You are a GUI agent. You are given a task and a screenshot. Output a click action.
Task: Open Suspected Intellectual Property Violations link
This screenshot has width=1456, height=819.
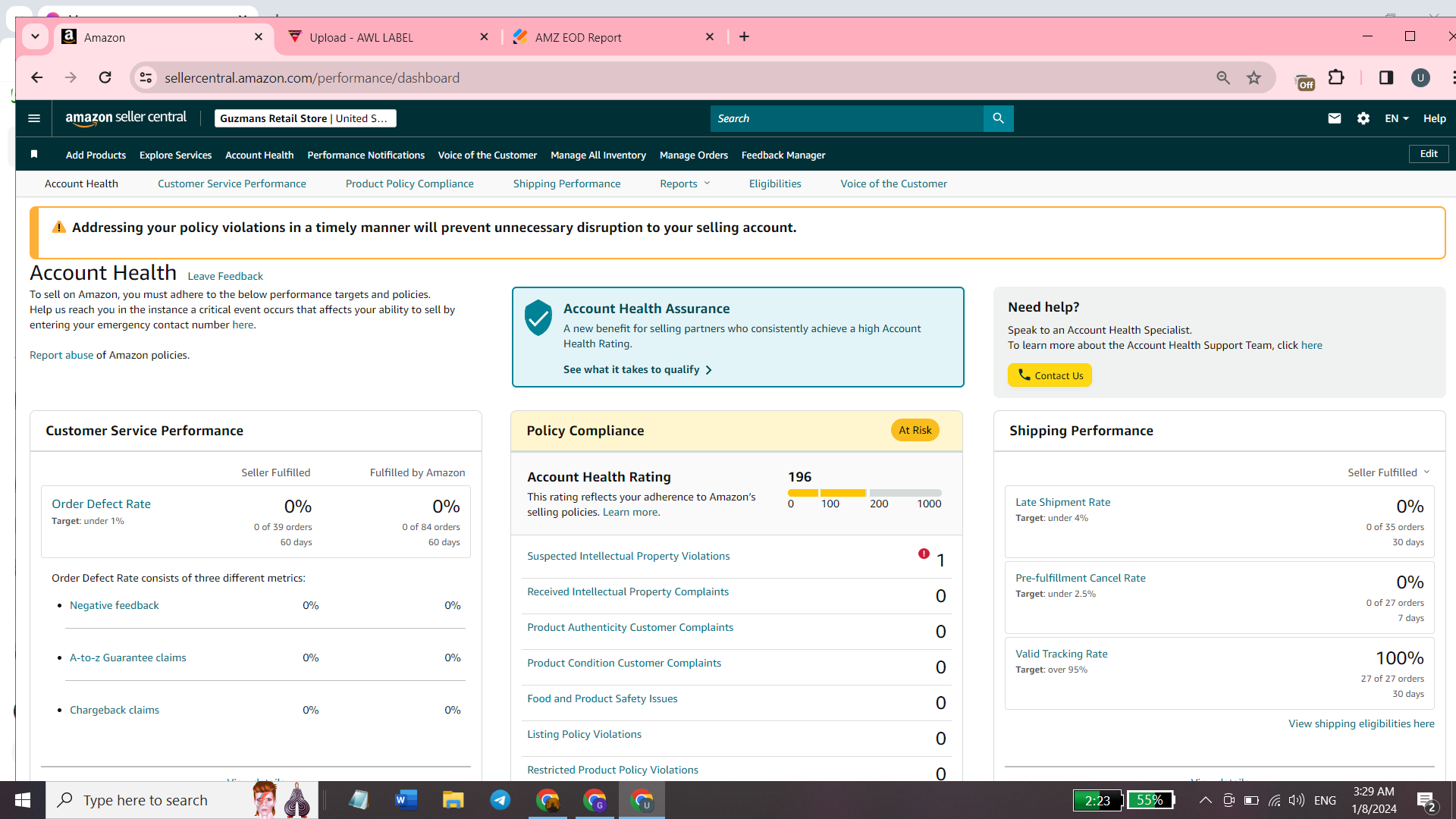click(629, 556)
